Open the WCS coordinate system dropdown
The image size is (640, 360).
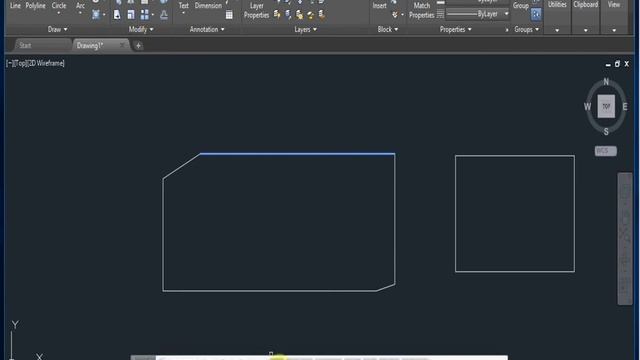(x=606, y=151)
